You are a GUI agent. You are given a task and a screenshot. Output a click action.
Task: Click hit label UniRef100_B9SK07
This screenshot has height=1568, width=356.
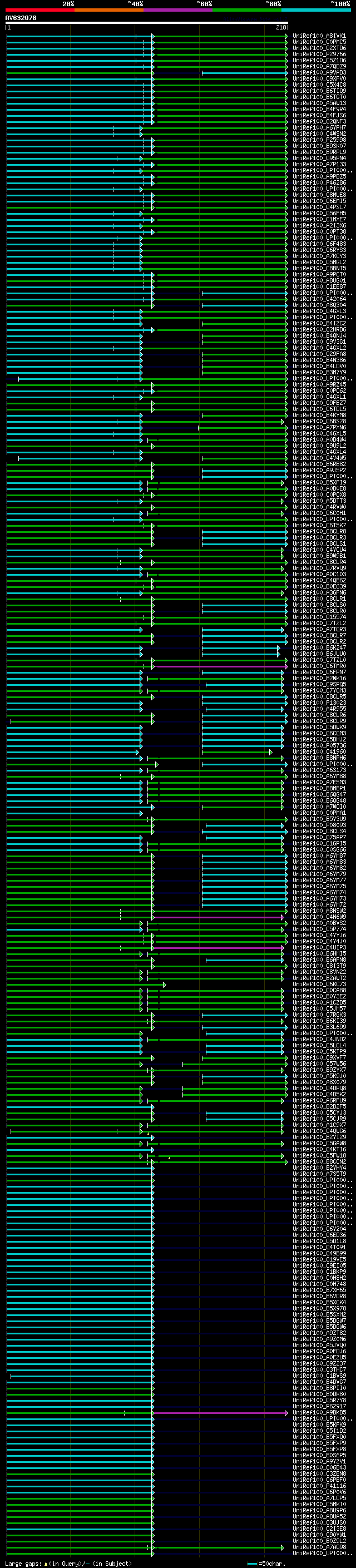tap(319, 146)
